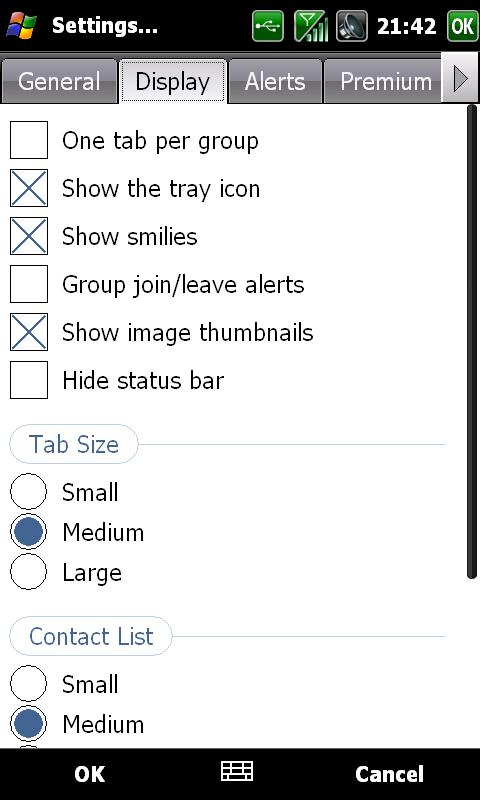Open the Windows Start flag icon

click(20, 26)
